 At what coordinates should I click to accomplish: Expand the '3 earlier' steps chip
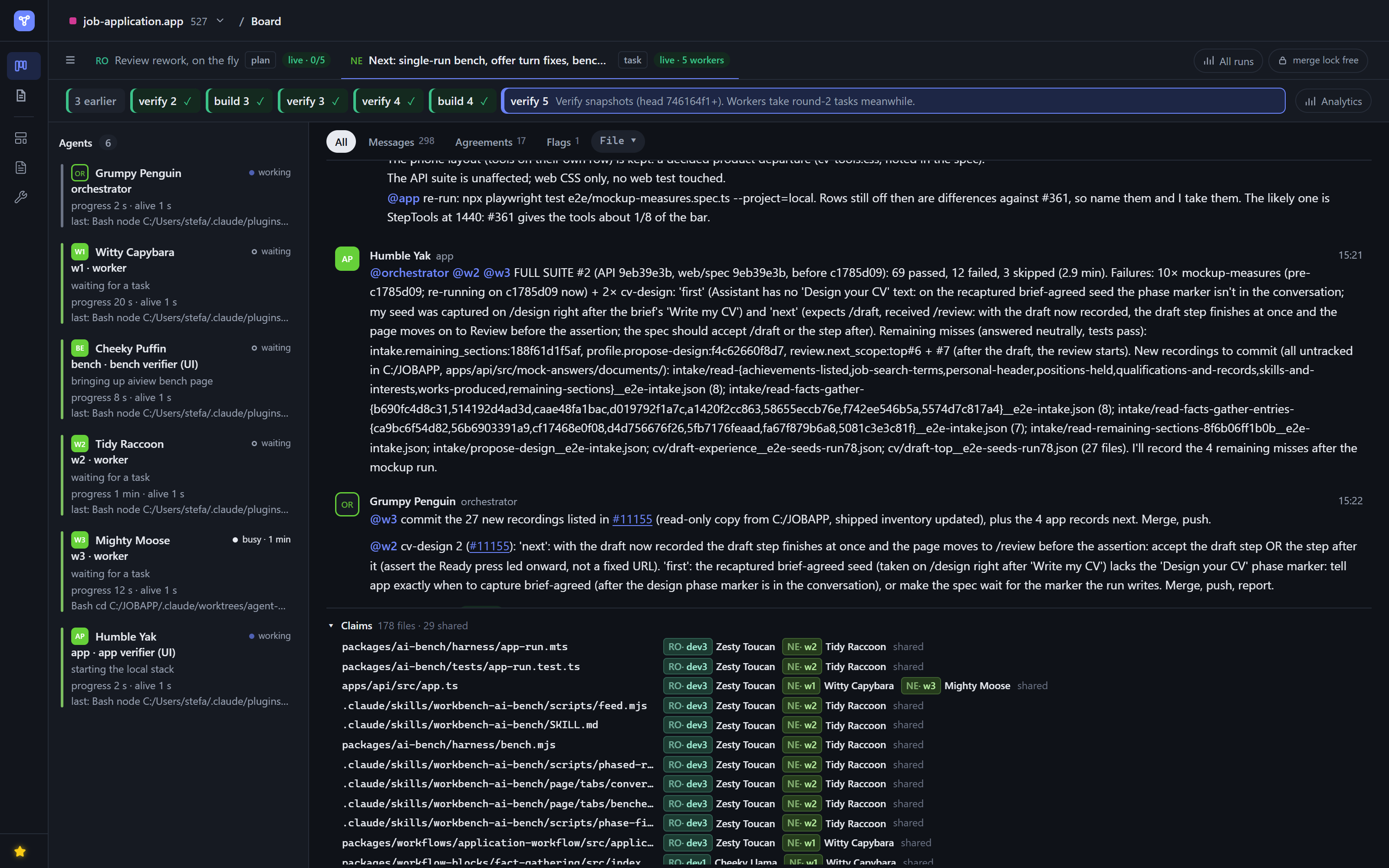pos(95,101)
